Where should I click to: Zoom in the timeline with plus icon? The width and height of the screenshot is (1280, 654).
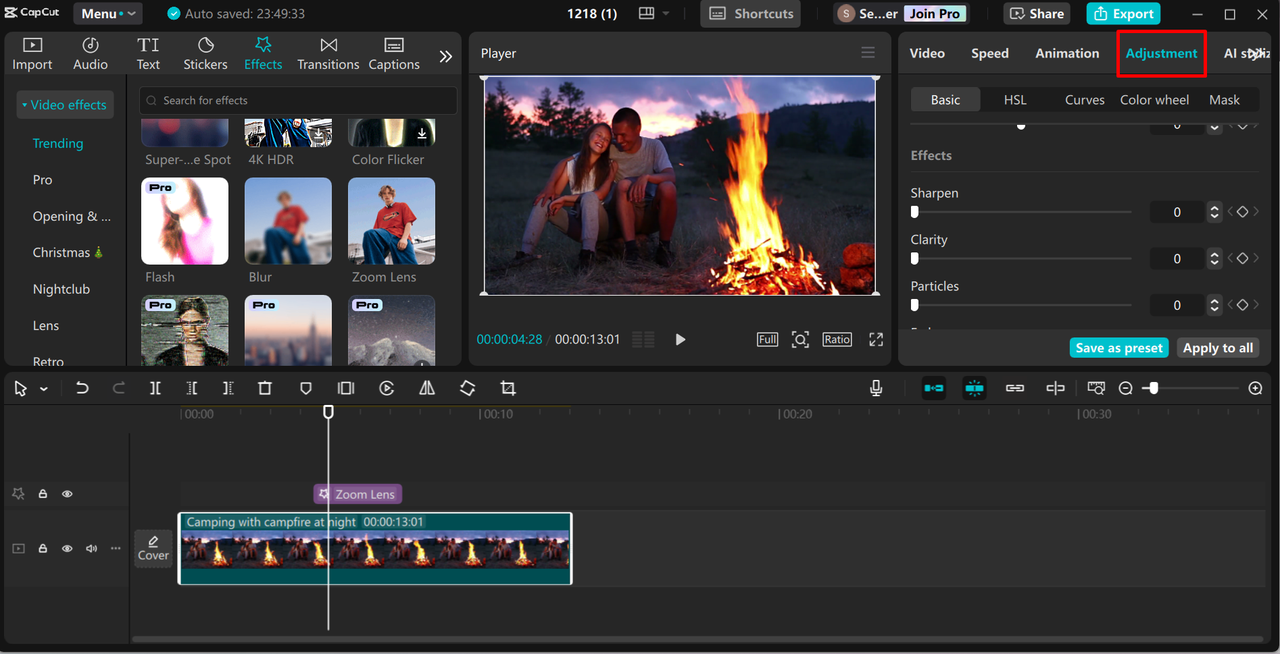(x=1256, y=388)
